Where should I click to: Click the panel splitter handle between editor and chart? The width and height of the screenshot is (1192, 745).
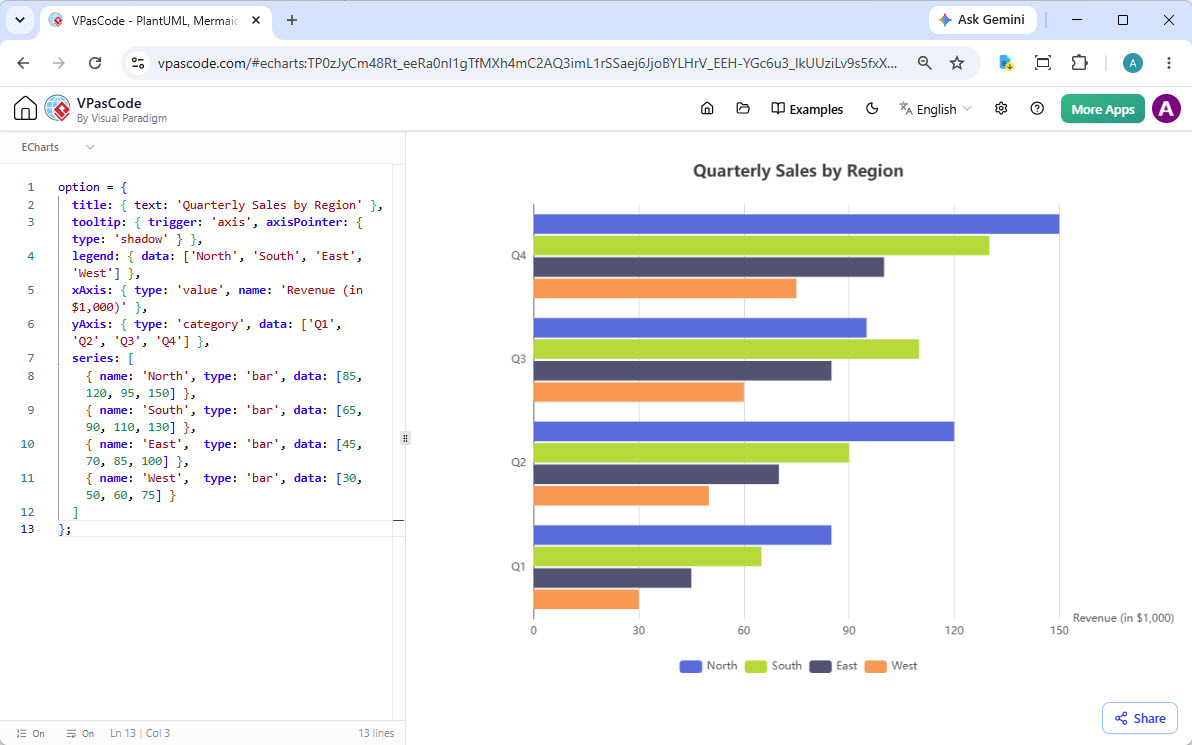pyautogui.click(x=405, y=438)
